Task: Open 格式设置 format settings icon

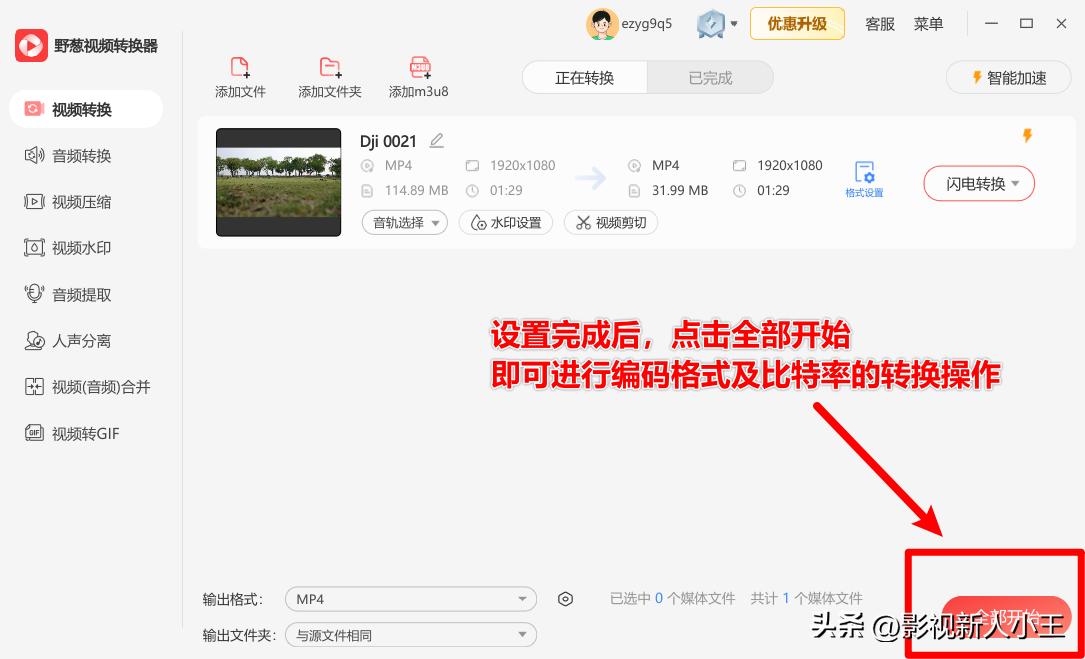Action: pos(864,173)
